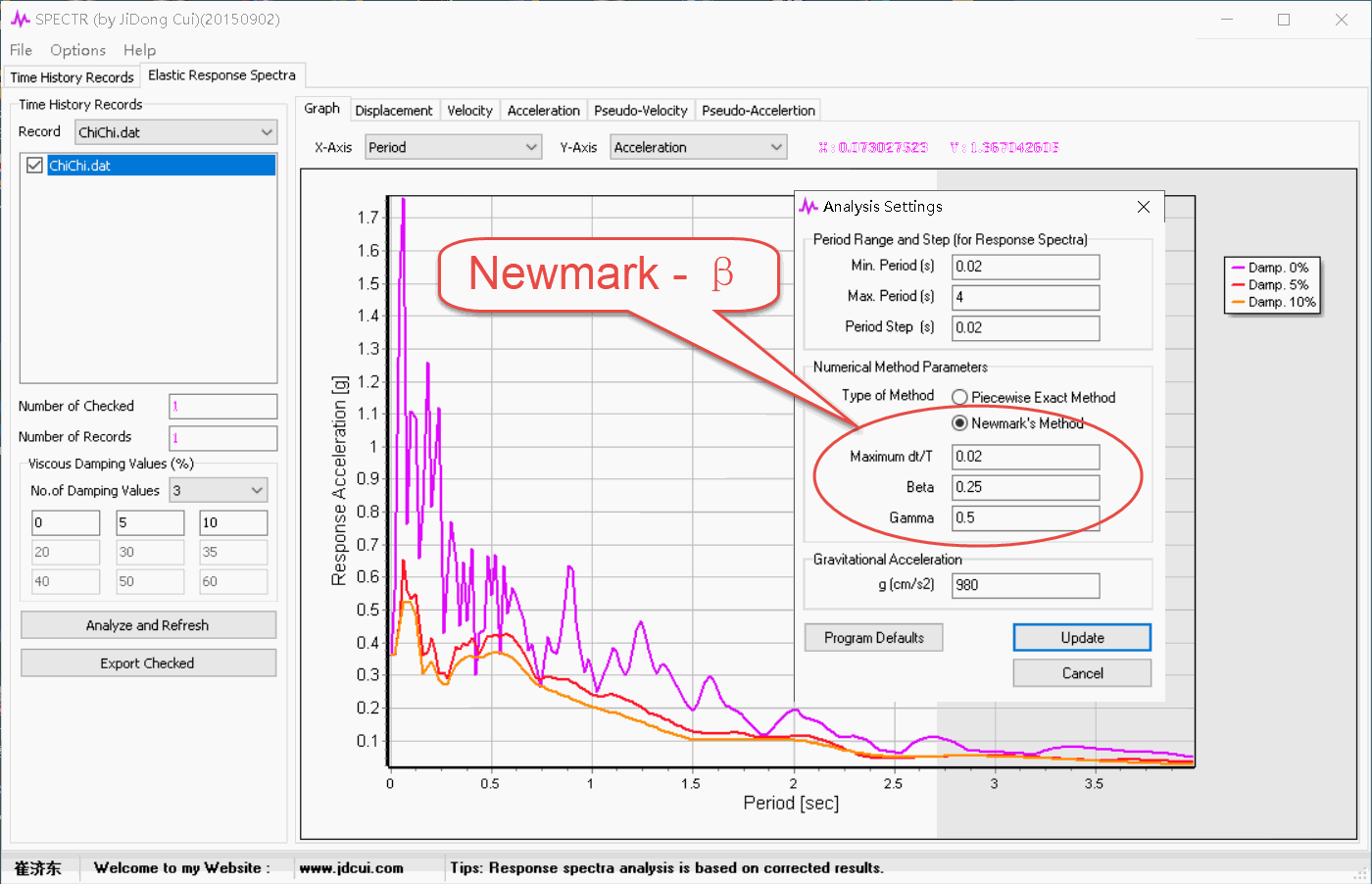Switch to the Pseudo-Velocity tab
The height and width of the screenshot is (884, 1372).
point(641,111)
